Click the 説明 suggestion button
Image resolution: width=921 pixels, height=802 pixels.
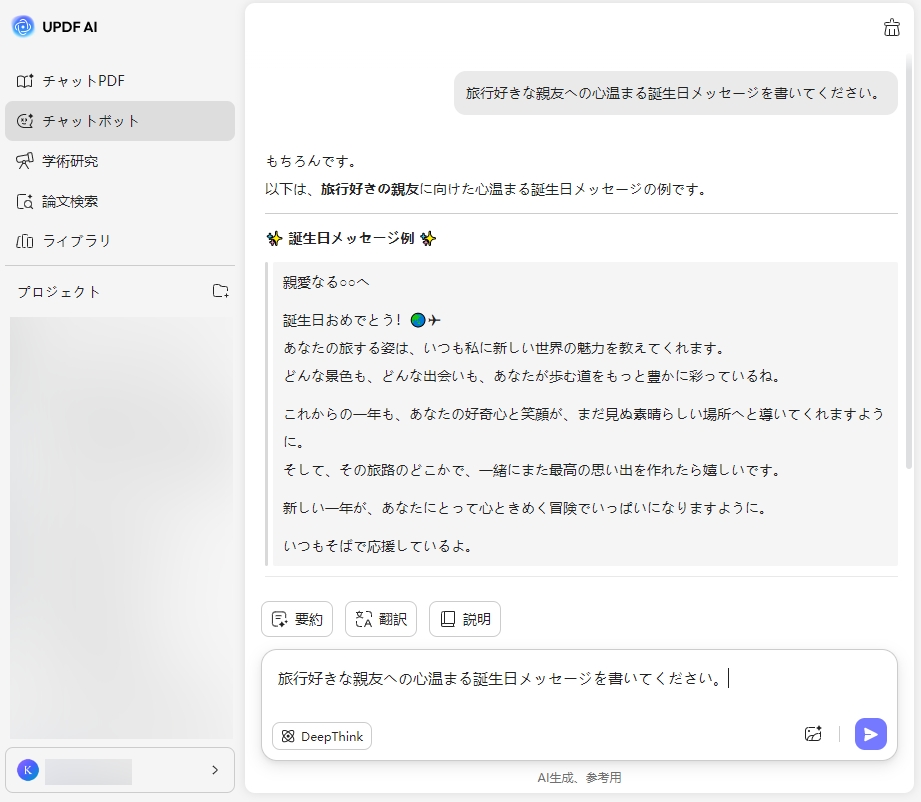pos(464,619)
